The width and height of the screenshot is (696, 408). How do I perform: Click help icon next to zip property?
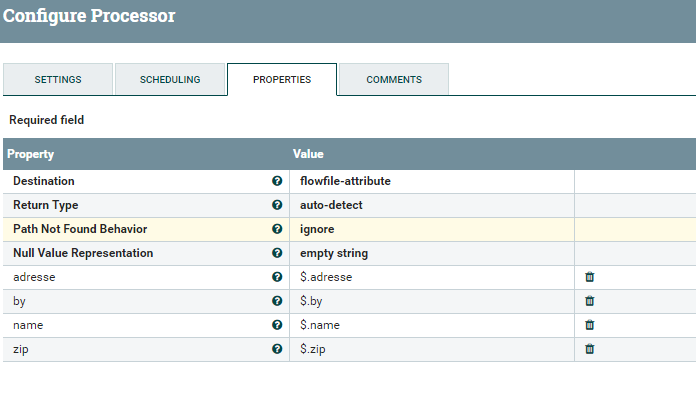coord(277,349)
